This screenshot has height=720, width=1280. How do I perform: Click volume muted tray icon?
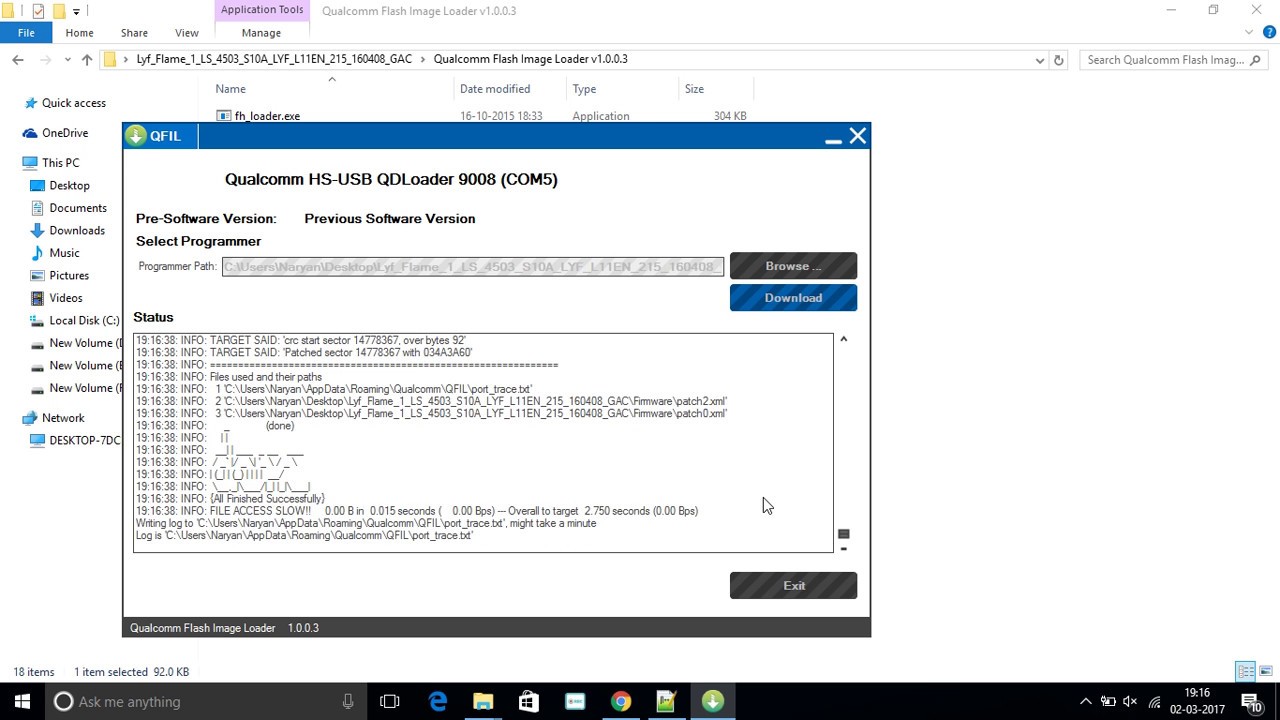pos(1130,702)
